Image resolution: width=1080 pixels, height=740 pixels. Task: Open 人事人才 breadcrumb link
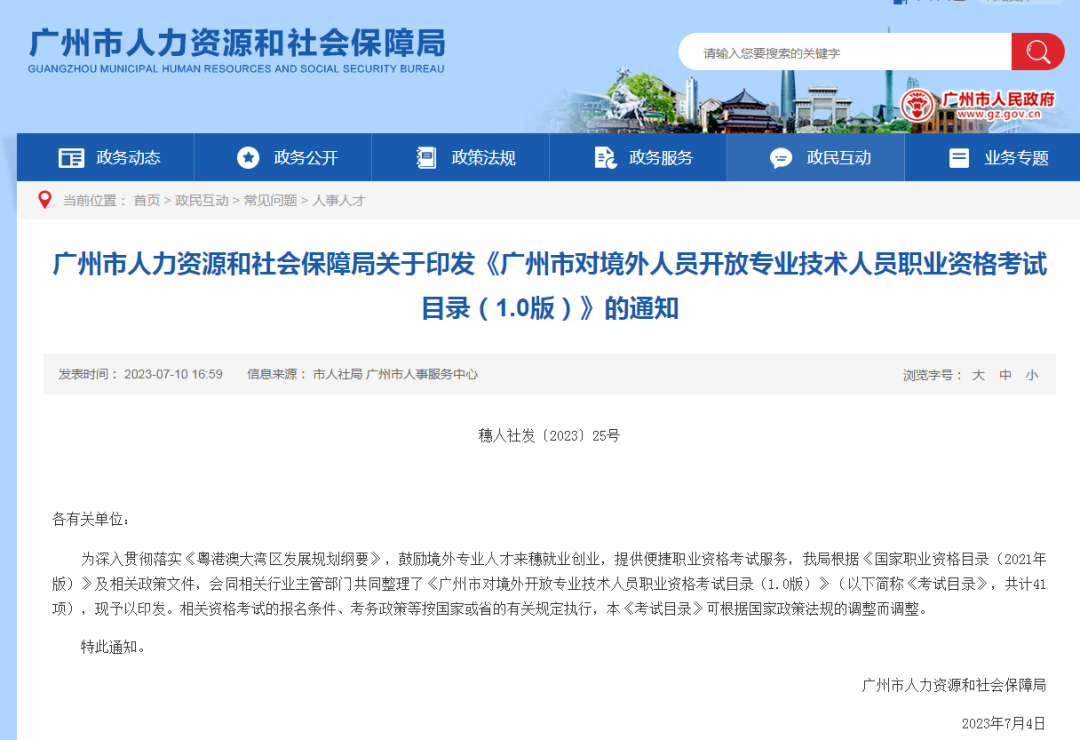(x=338, y=201)
